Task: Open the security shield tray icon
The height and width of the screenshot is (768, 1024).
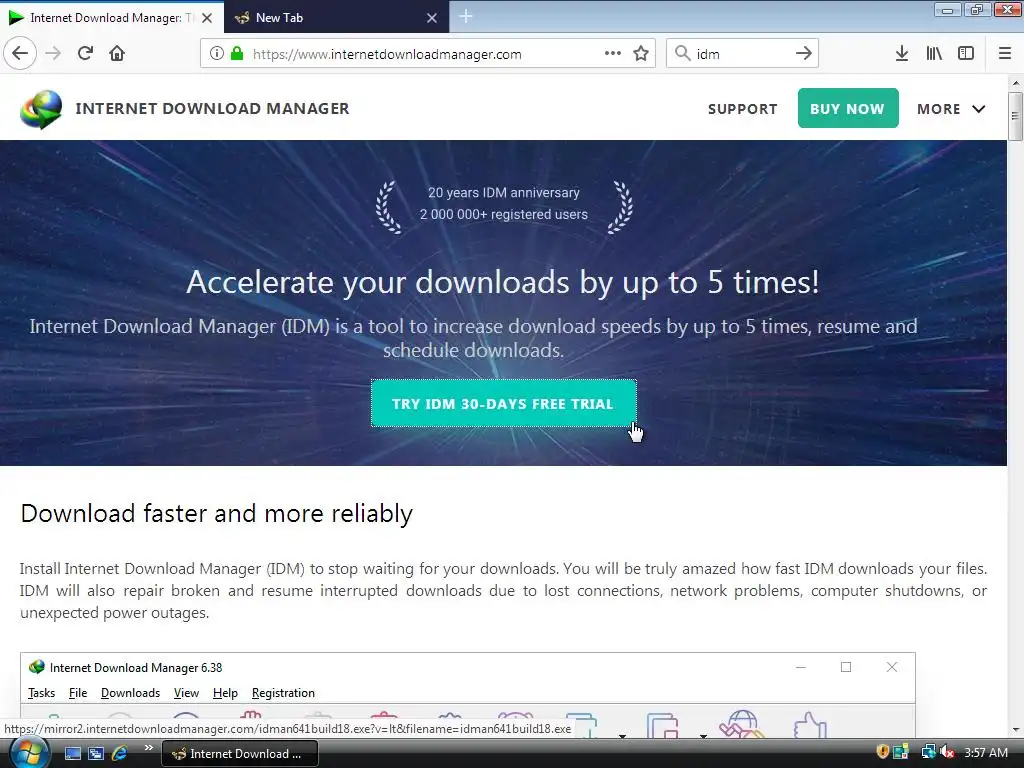Action: pos(882,752)
